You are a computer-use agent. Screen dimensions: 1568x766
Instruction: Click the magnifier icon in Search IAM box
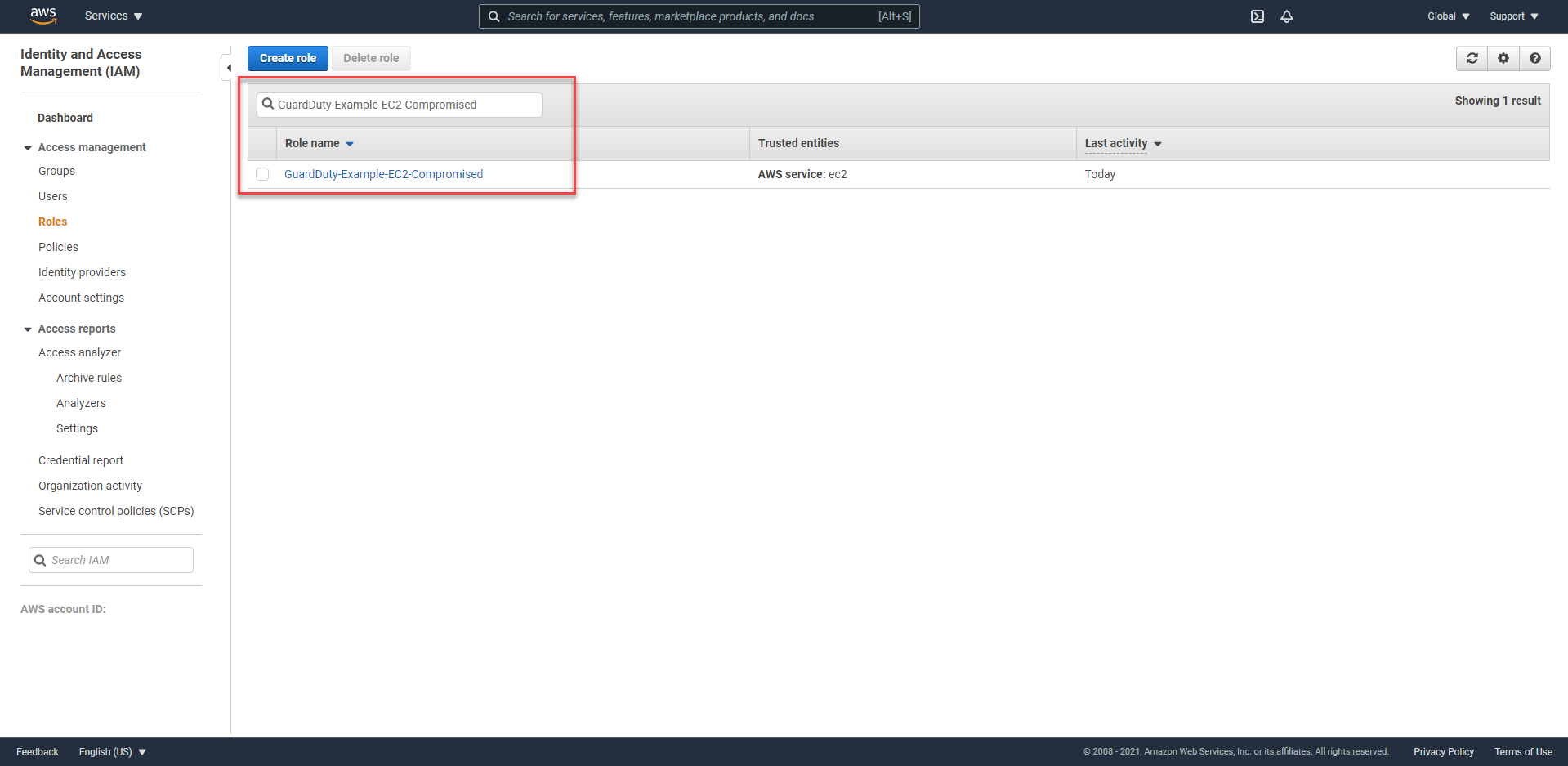[40, 560]
